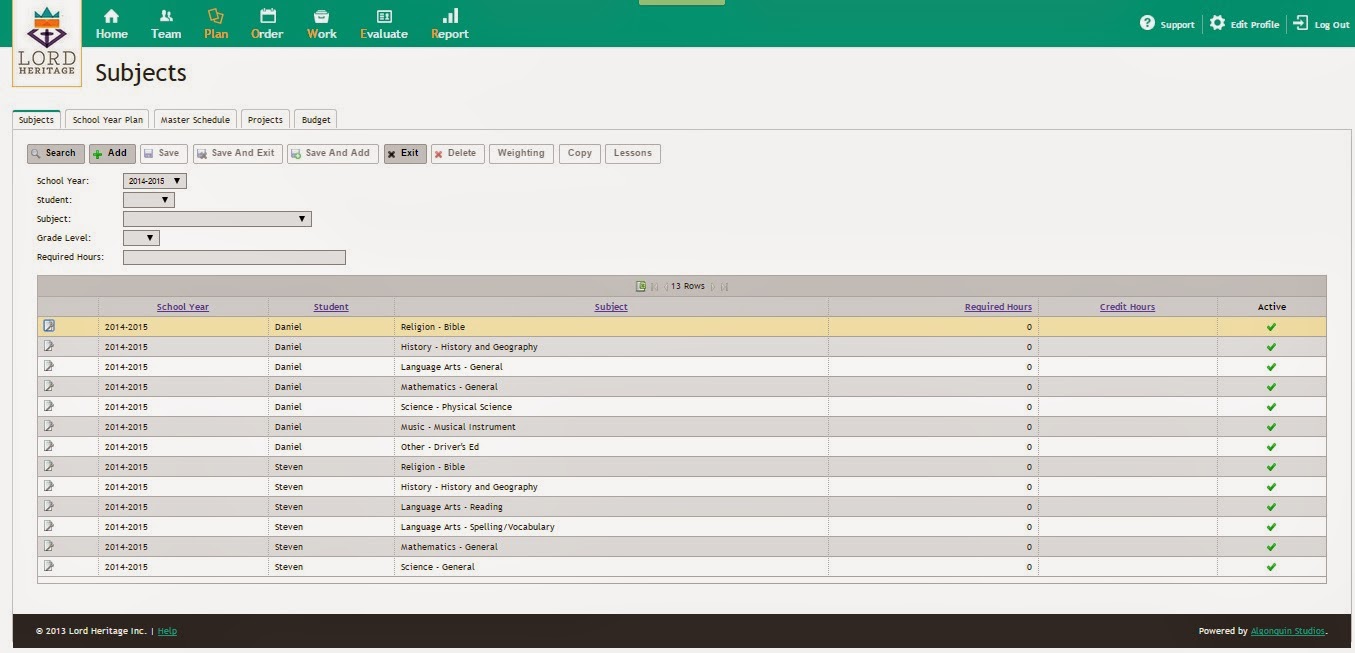
Task: Edit the Language Arts - Reading row icon
Action: click(49, 506)
